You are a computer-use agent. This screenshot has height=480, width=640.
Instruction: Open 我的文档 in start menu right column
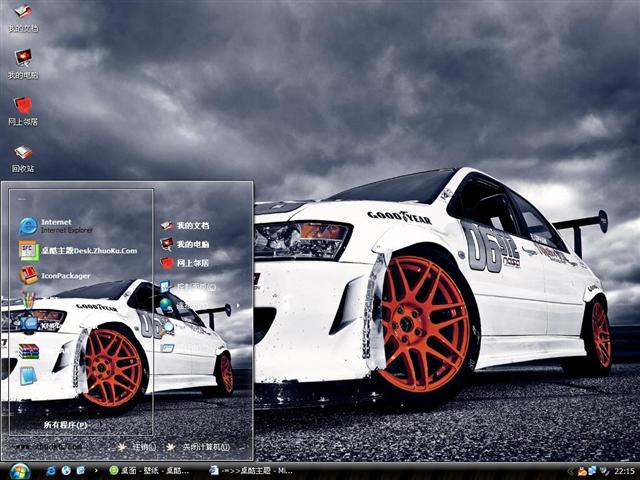192,226
